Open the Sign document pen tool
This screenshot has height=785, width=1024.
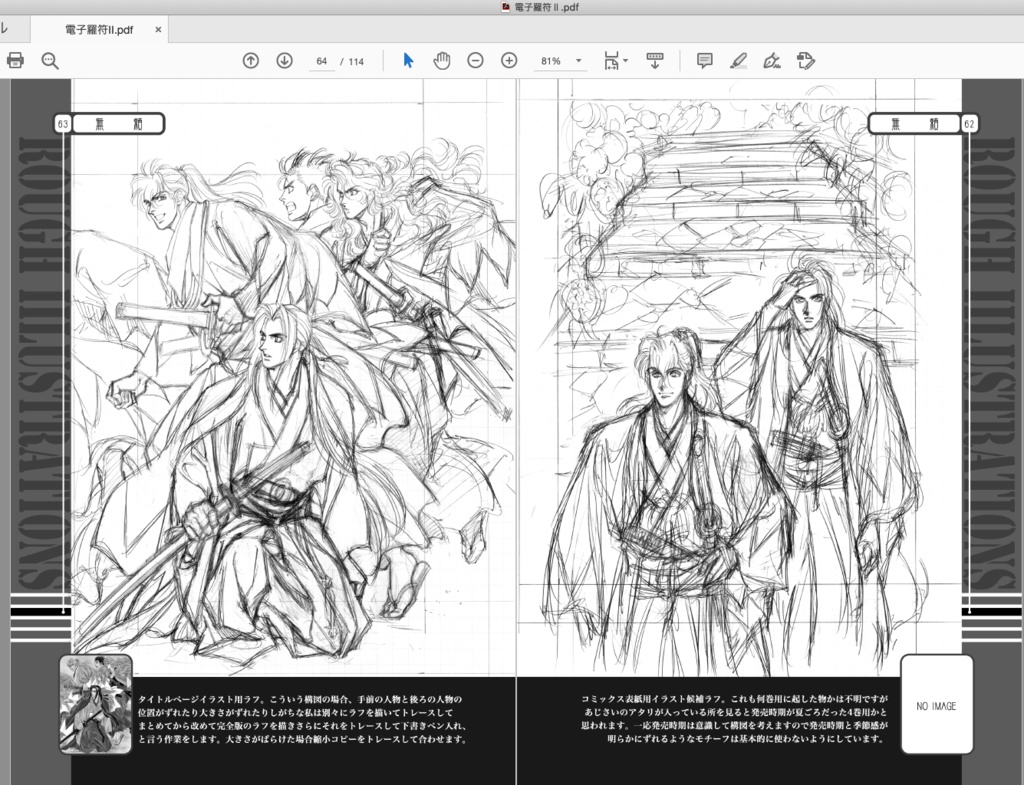[772, 61]
